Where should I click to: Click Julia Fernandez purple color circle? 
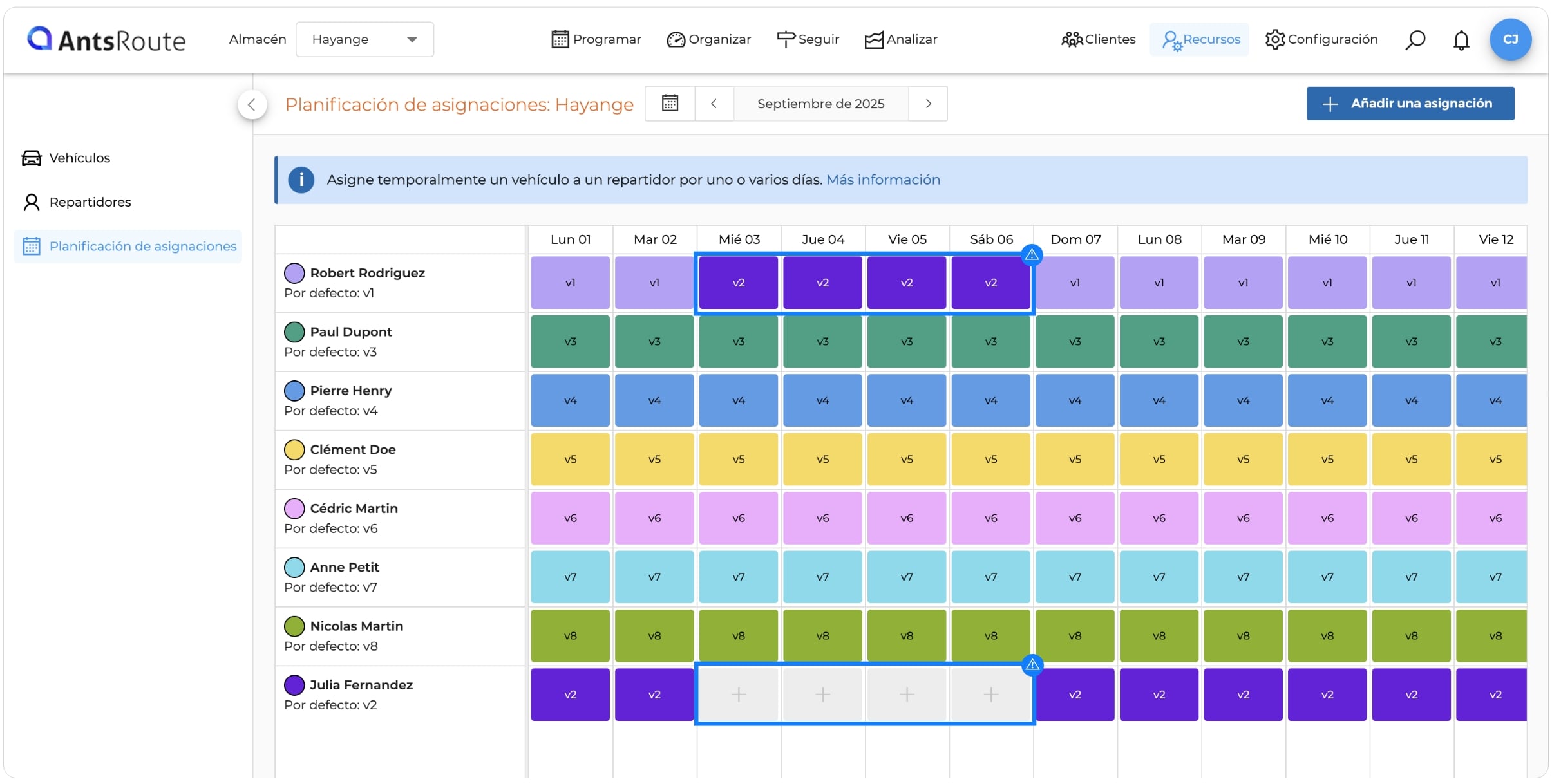(x=294, y=685)
